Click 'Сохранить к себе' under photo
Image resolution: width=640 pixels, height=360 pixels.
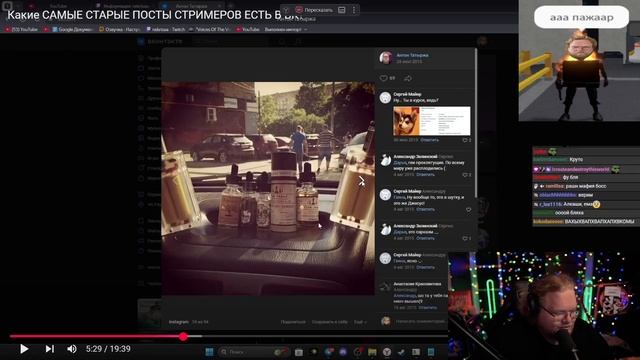[330, 322]
